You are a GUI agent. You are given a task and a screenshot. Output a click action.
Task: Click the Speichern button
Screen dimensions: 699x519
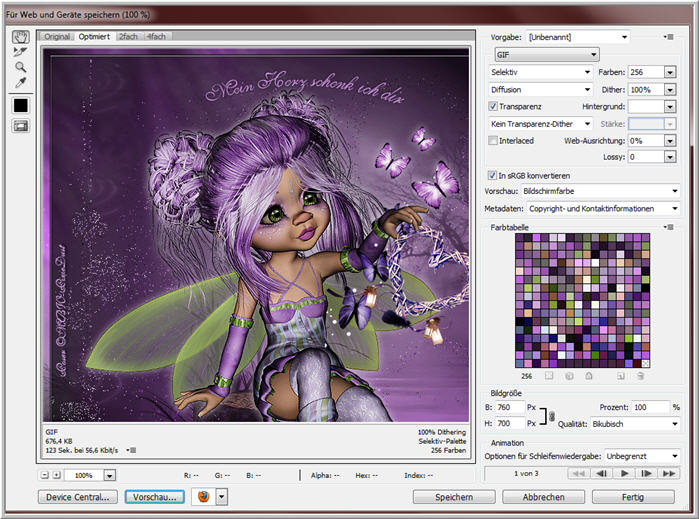(x=454, y=497)
